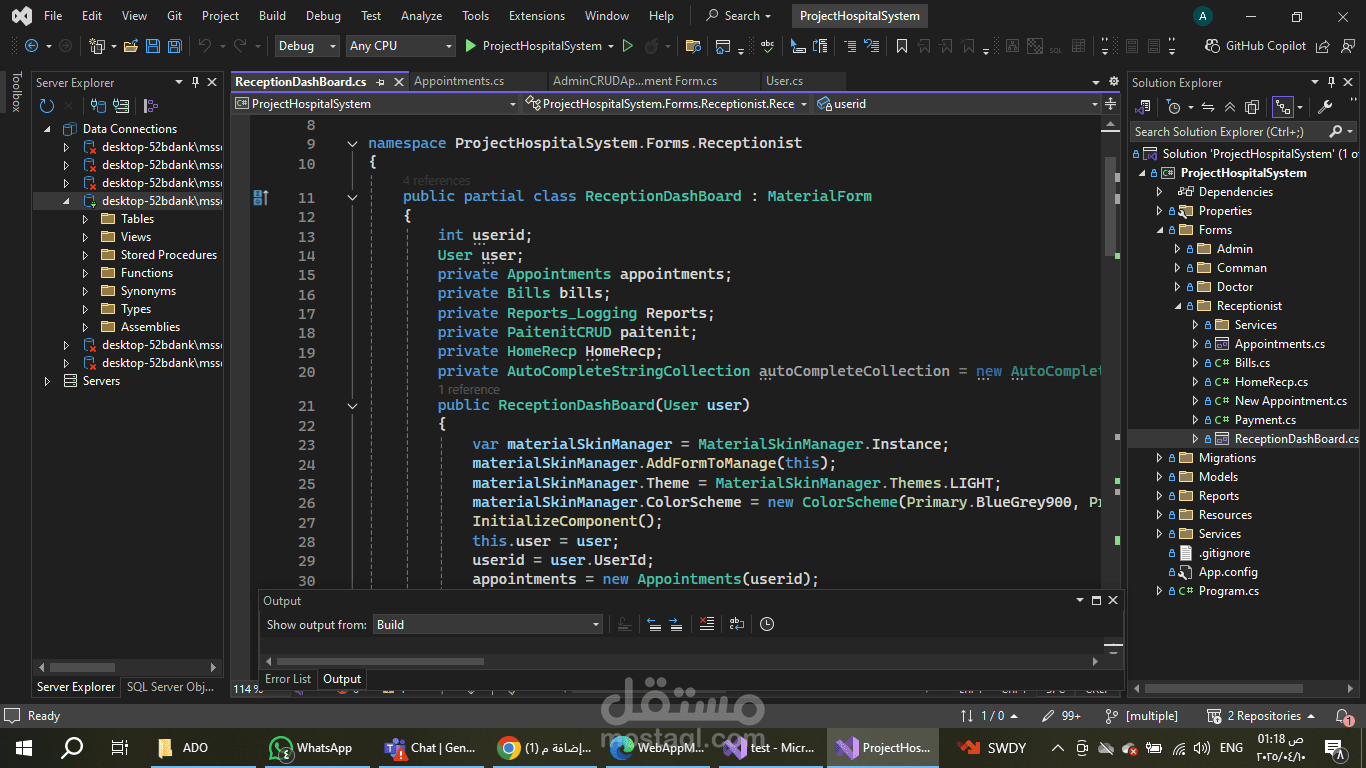
Task: Click the Search Solution Explorer input field
Action: tap(1229, 132)
